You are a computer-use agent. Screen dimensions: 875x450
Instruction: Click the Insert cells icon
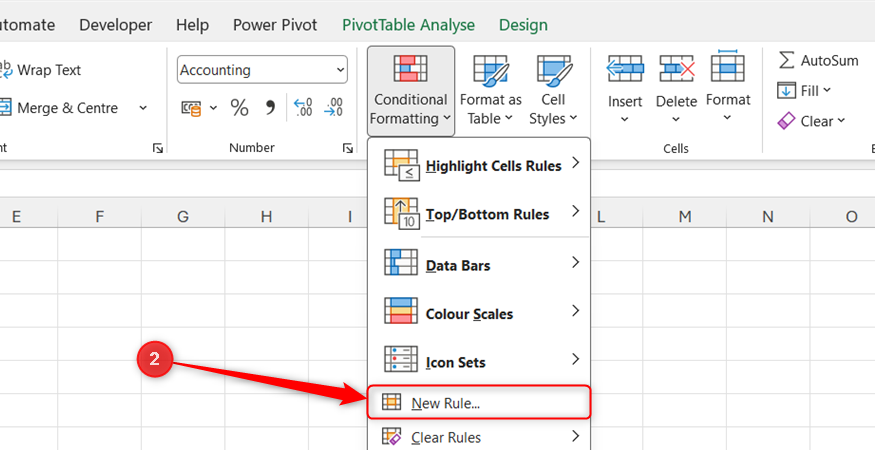click(625, 69)
